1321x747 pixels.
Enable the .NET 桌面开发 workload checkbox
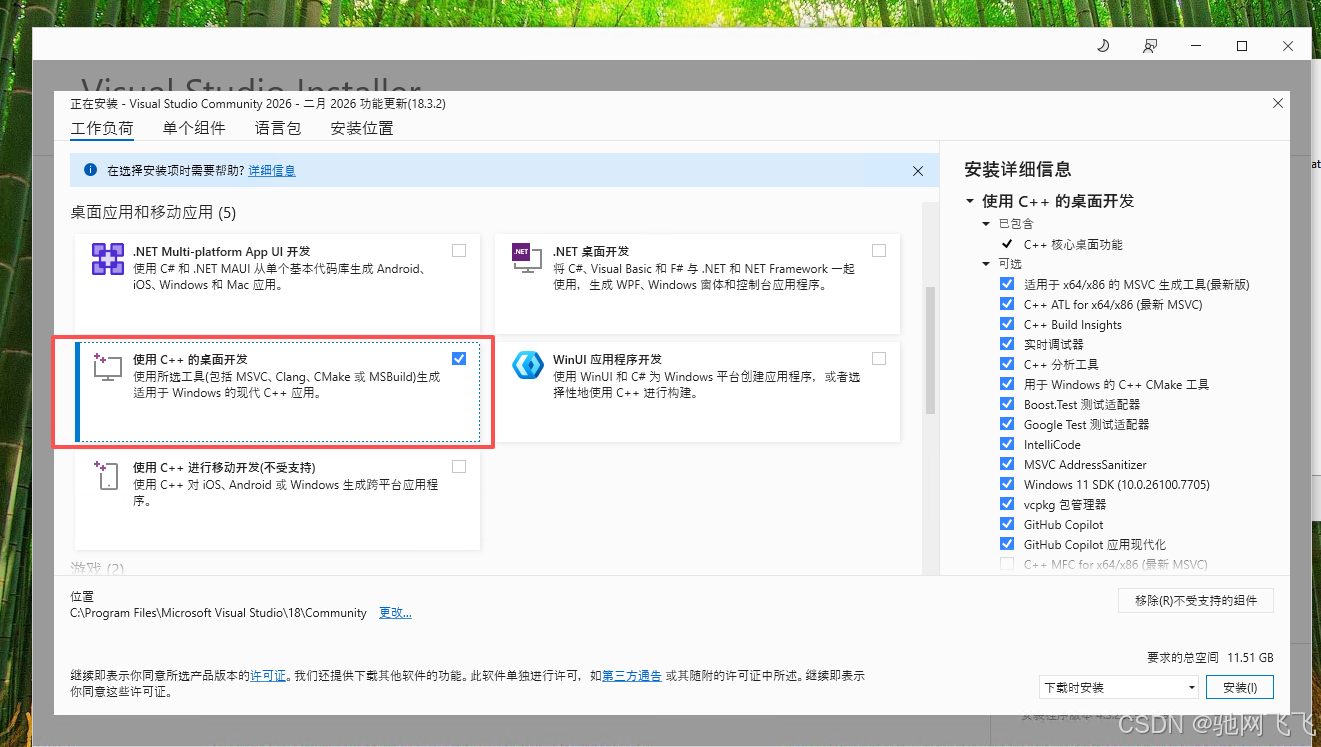(x=879, y=250)
